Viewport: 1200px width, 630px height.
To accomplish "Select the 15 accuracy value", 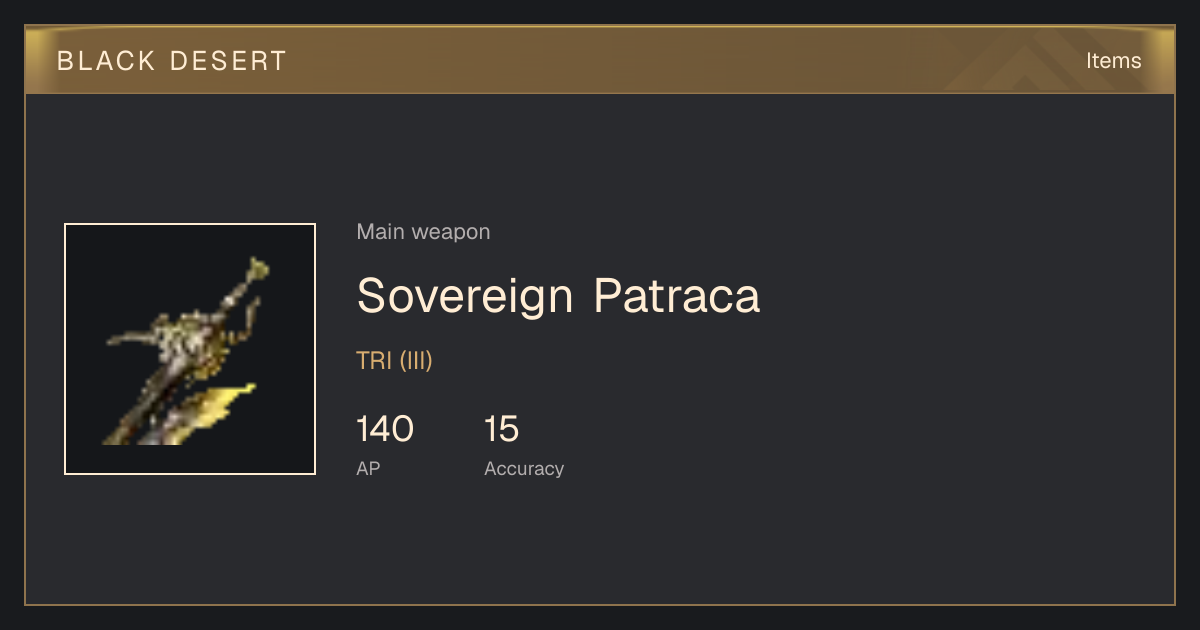I will point(502,429).
